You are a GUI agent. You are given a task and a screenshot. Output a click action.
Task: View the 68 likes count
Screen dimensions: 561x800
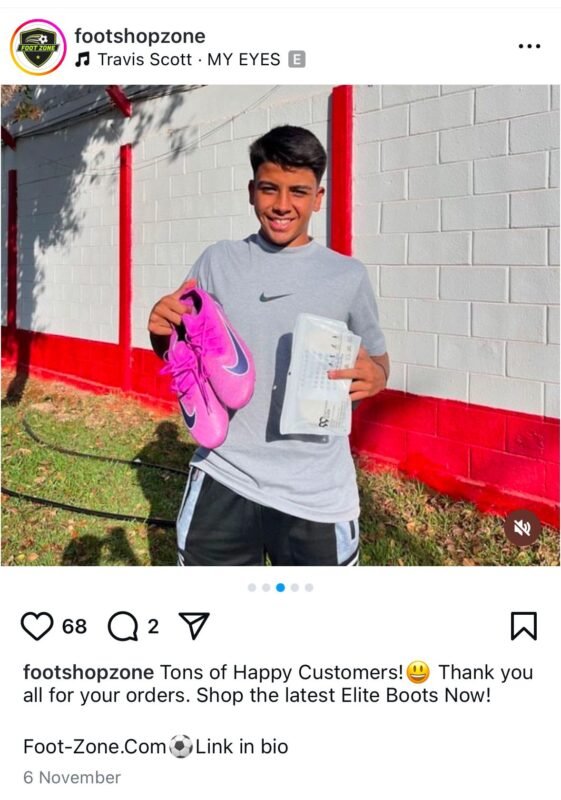74,627
